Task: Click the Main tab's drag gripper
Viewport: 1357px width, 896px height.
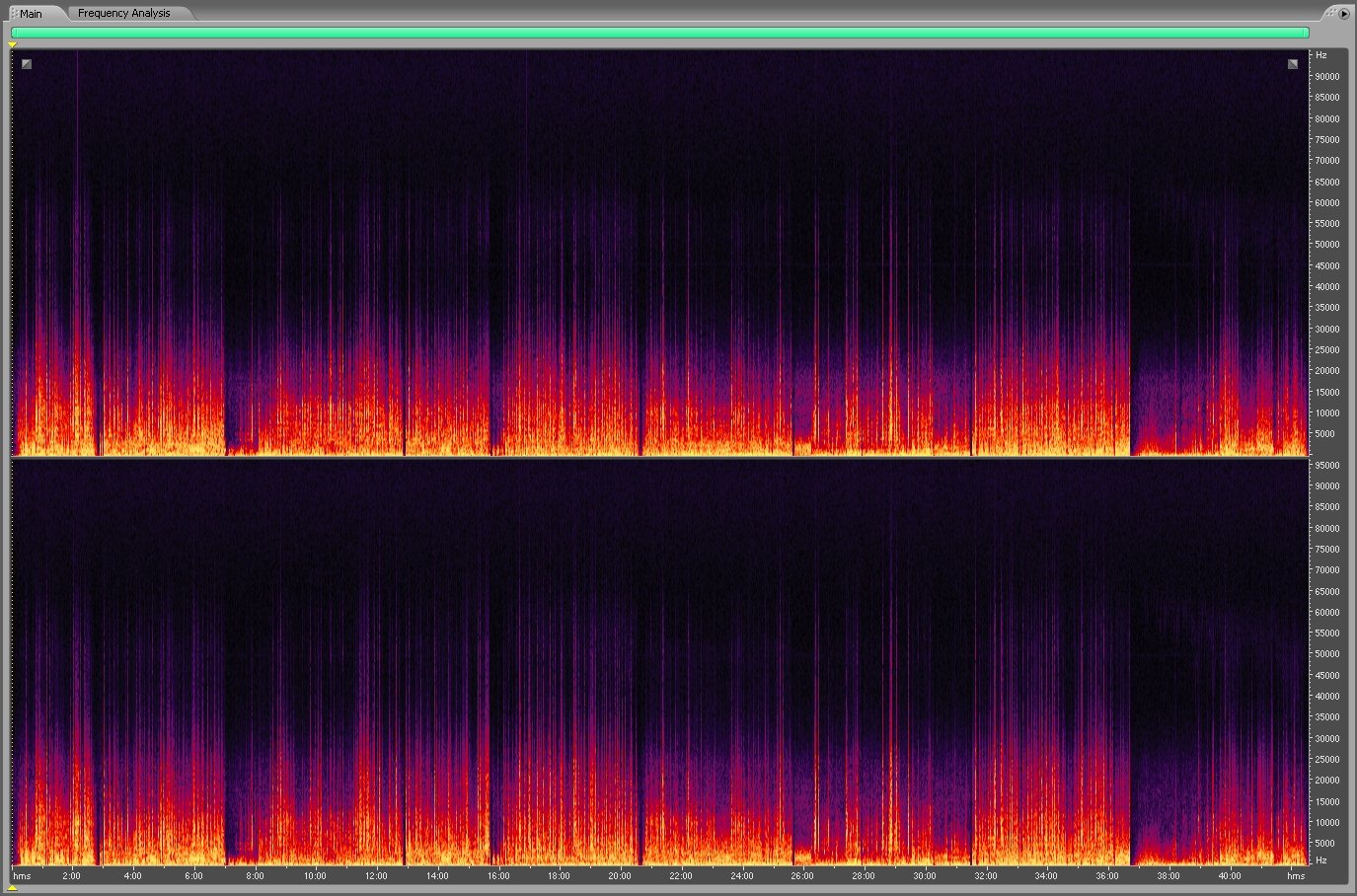Action: (x=14, y=14)
